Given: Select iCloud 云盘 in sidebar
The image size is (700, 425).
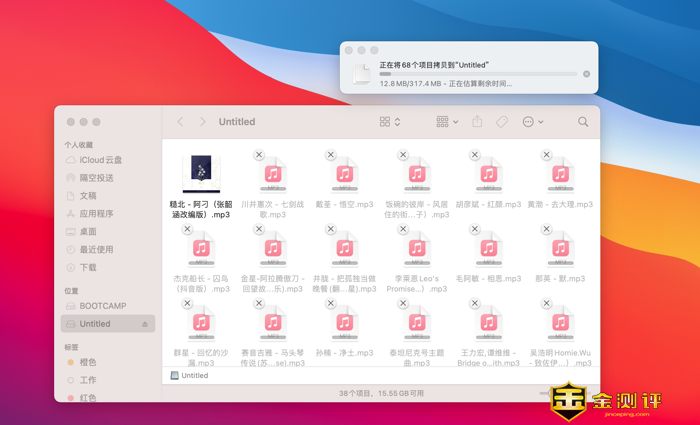Looking at the screenshot, I should (100, 160).
